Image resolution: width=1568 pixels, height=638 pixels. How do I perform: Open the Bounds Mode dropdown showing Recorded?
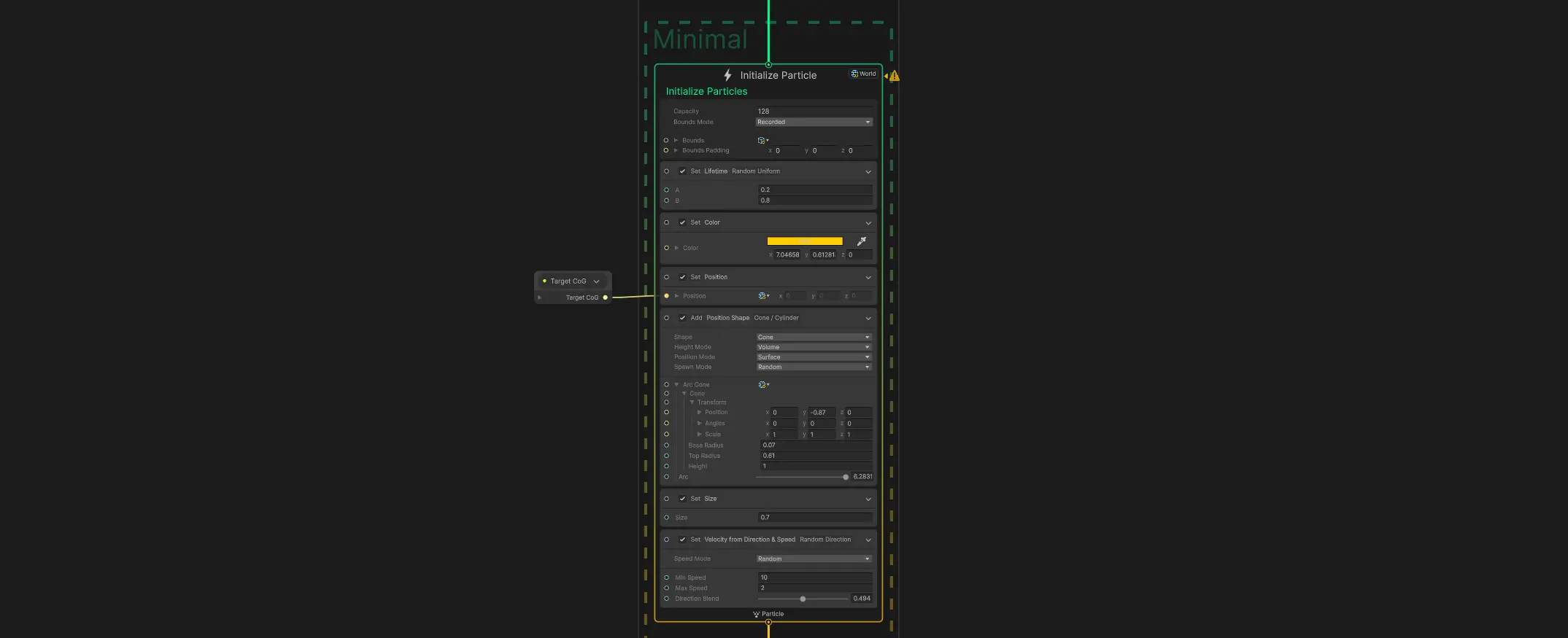[814, 122]
